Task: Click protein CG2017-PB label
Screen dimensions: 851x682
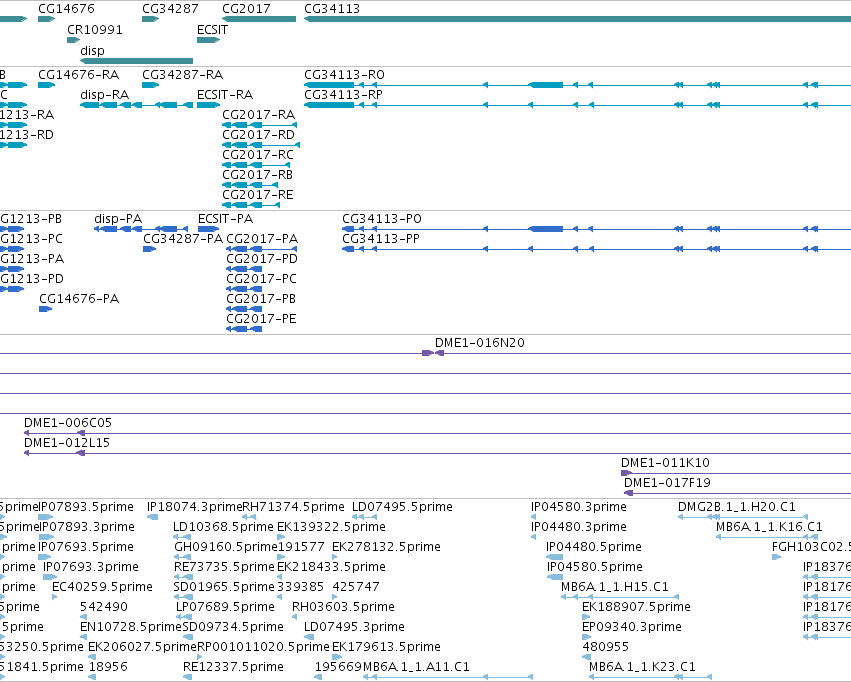Action: click(261, 299)
